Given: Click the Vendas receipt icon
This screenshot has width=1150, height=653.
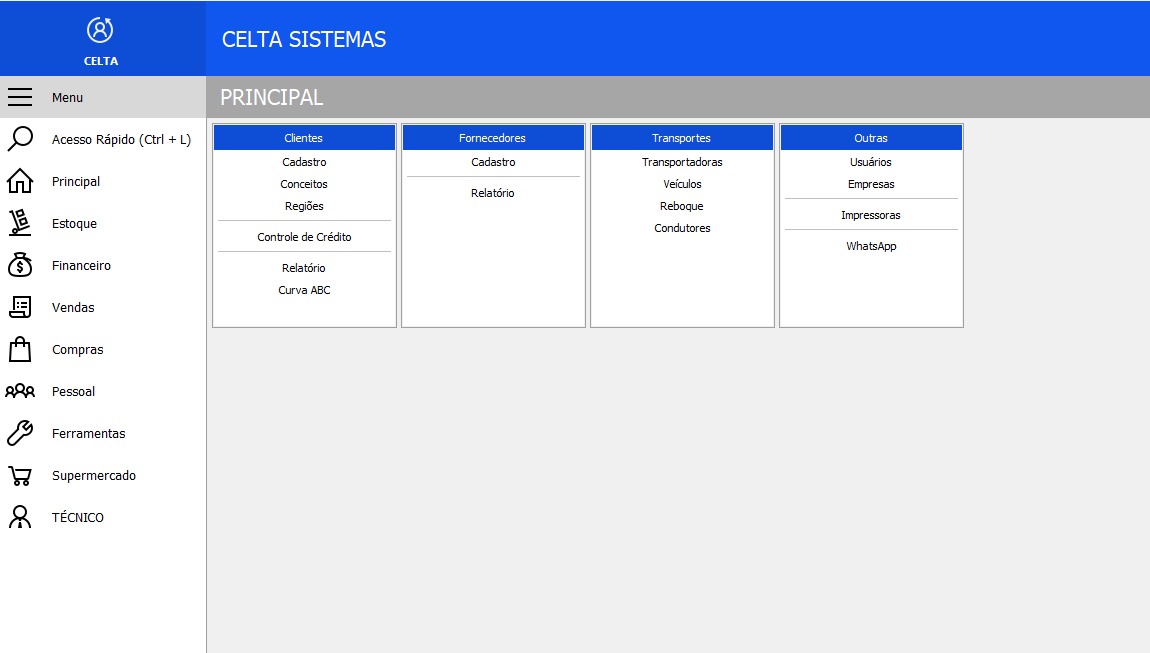Looking at the screenshot, I should pyautogui.click(x=20, y=307).
